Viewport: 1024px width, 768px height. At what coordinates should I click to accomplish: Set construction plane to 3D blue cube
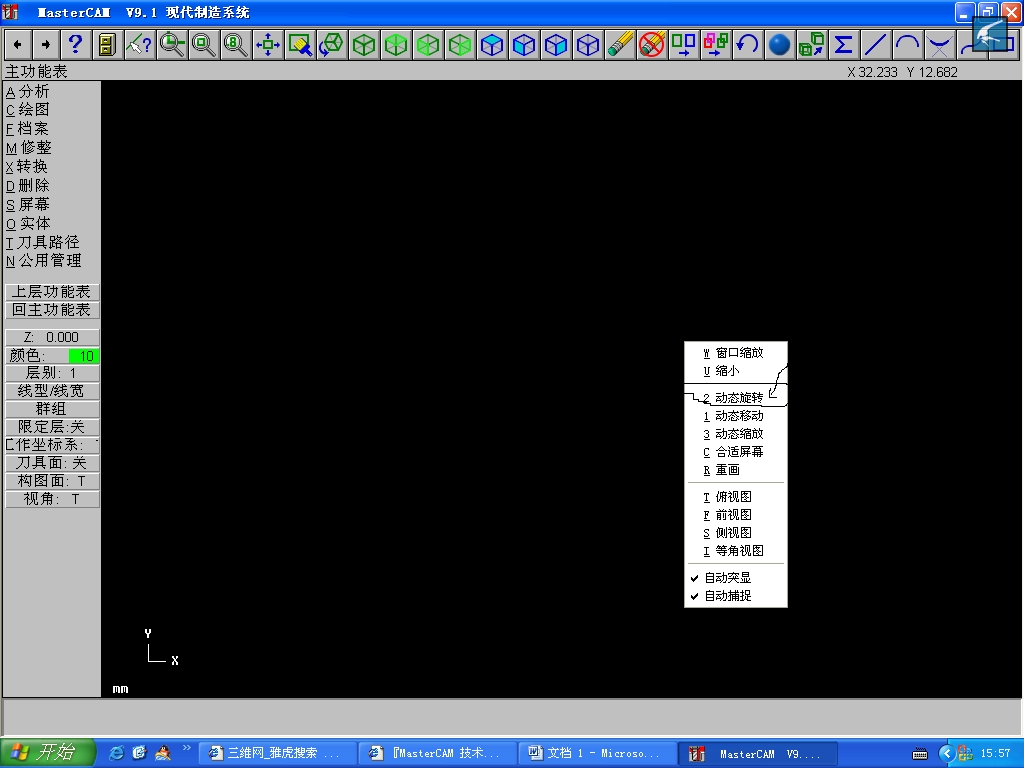588,45
